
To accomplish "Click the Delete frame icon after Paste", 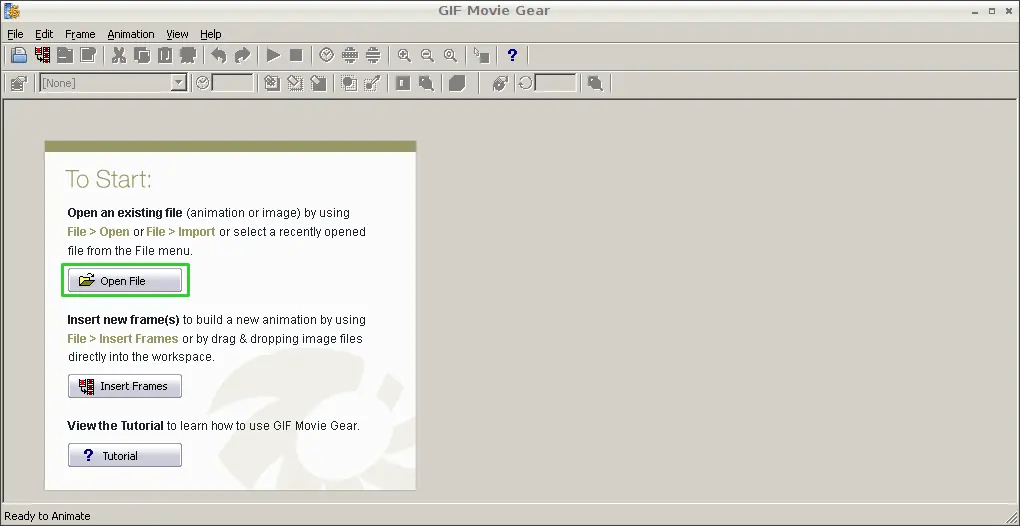I will (188, 55).
